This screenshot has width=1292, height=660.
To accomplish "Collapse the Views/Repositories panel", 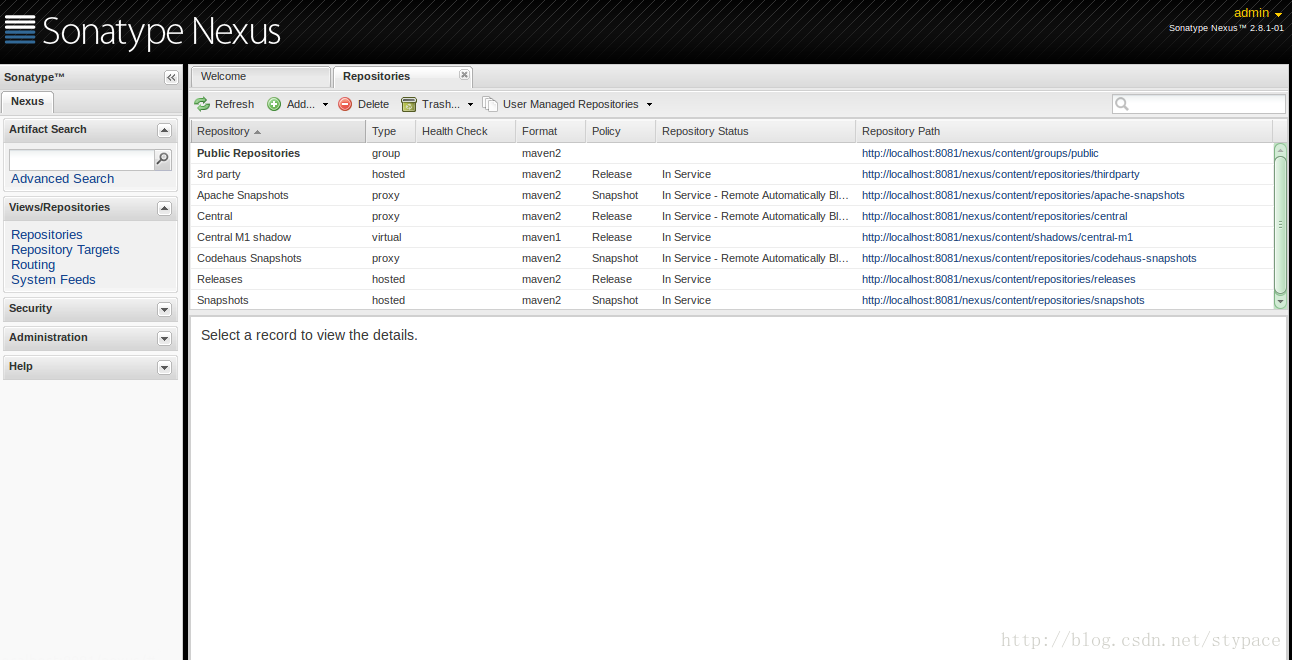I will click(165, 208).
